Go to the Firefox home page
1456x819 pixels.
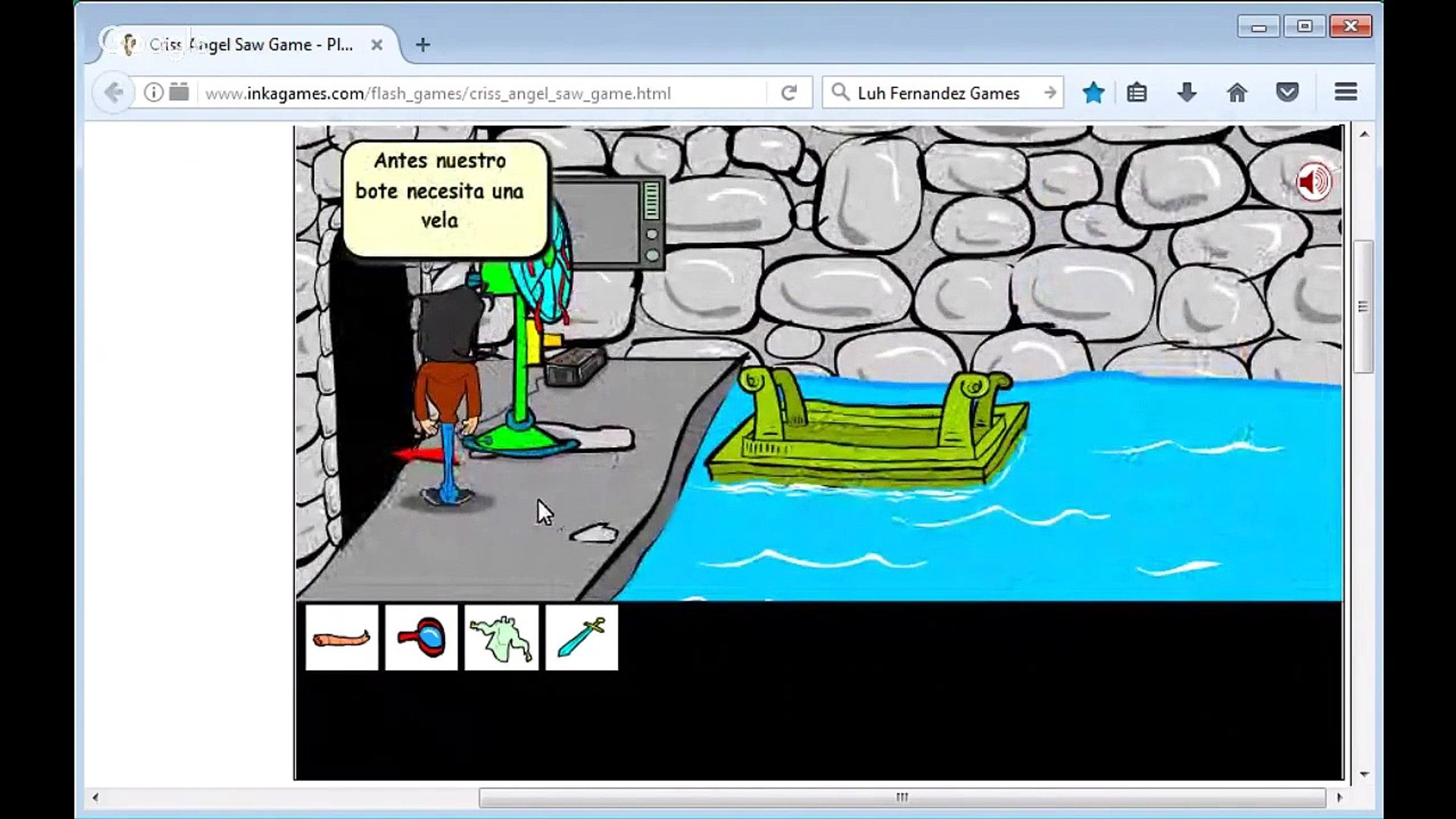(x=1237, y=93)
